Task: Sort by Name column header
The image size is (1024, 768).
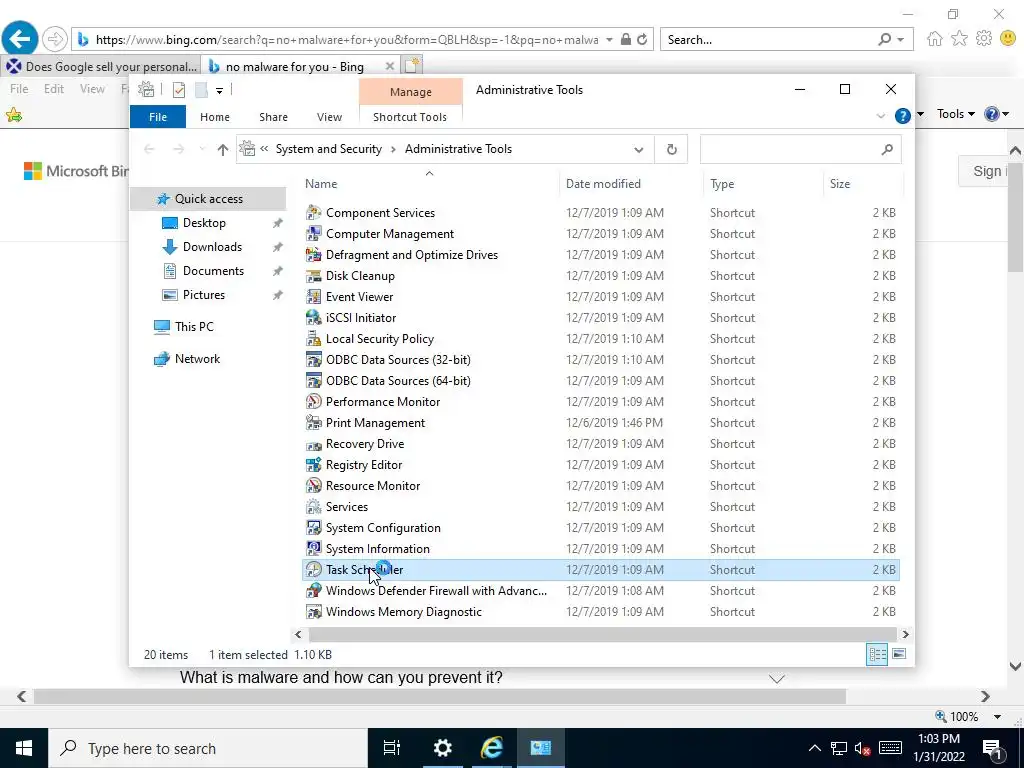Action: tap(321, 184)
